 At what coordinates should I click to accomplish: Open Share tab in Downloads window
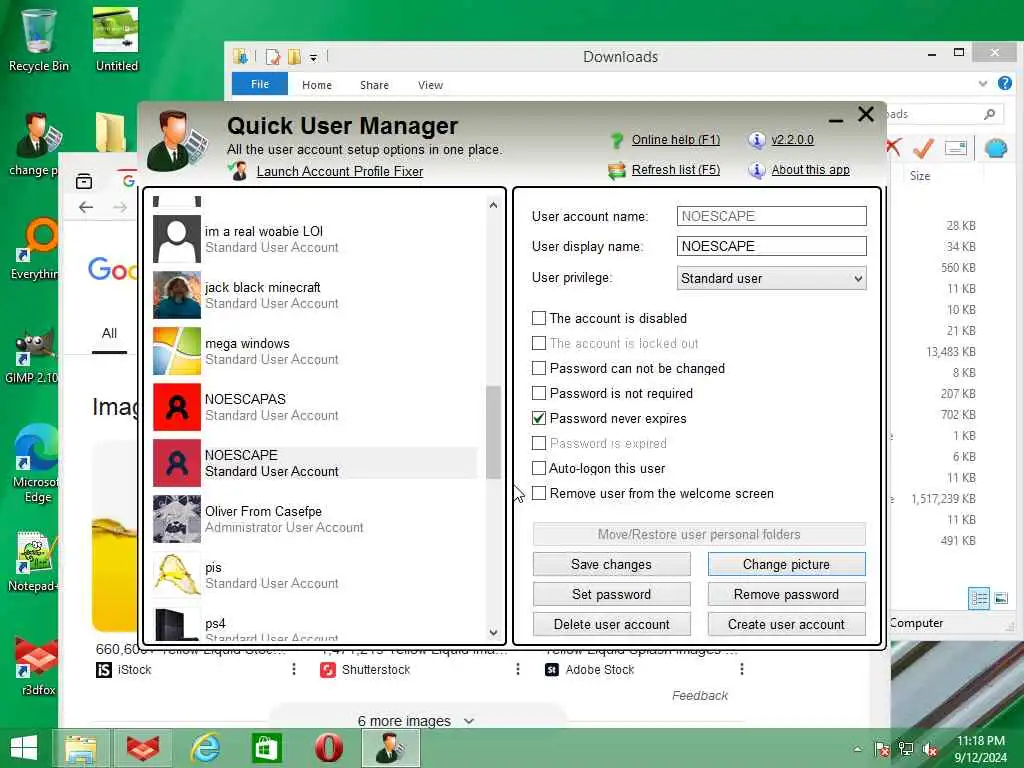(374, 85)
